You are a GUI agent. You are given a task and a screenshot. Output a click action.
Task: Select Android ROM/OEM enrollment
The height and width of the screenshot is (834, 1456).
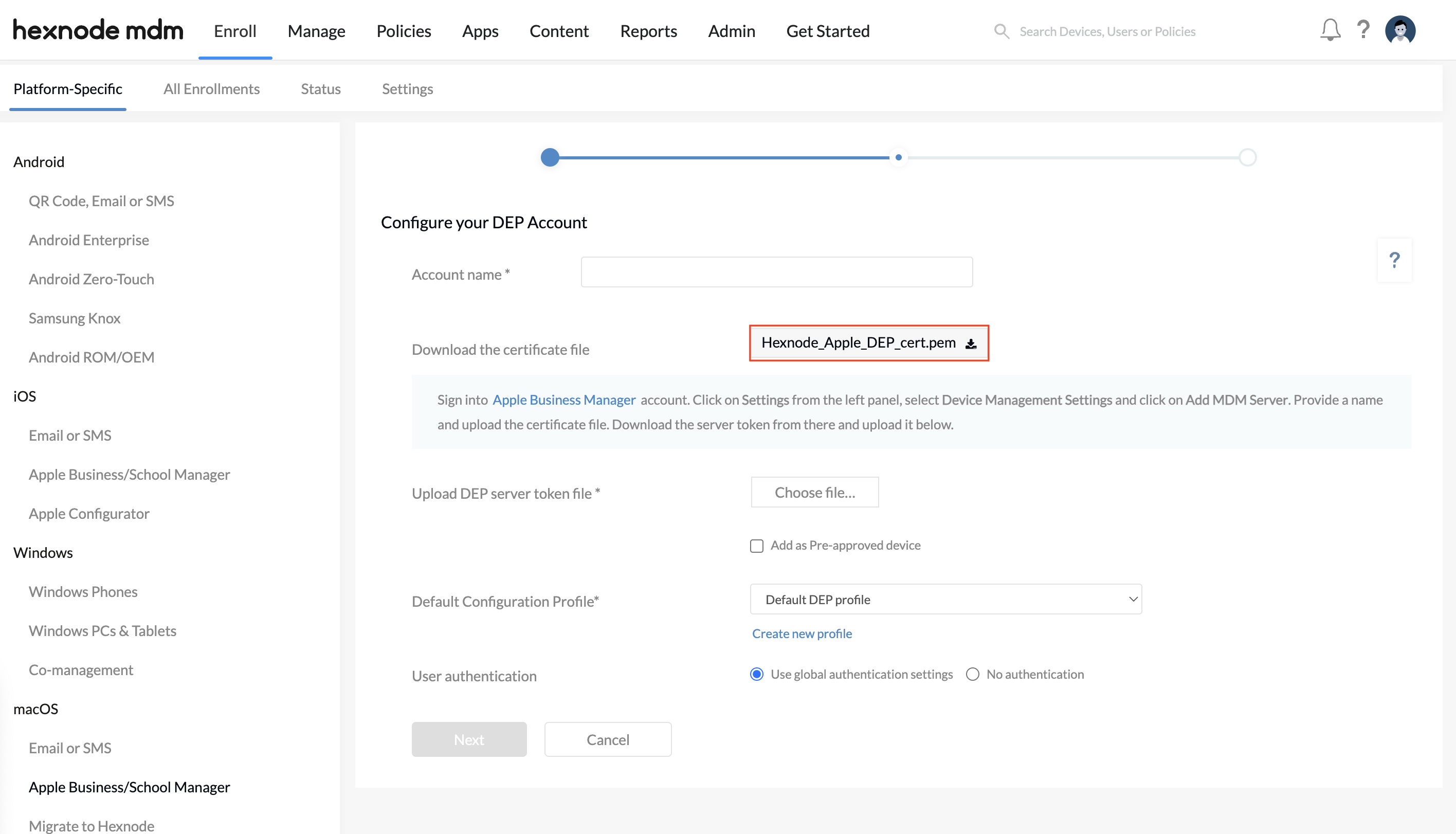[92, 357]
